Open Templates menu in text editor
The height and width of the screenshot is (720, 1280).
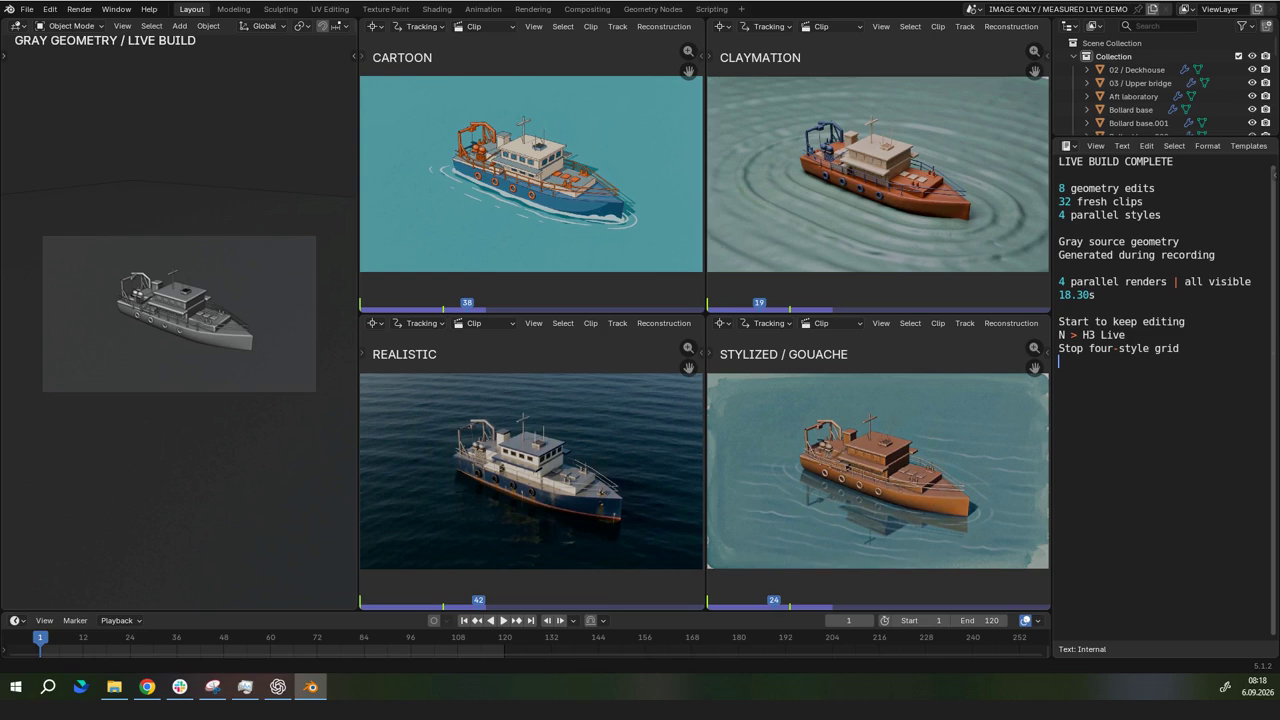point(1248,146)
